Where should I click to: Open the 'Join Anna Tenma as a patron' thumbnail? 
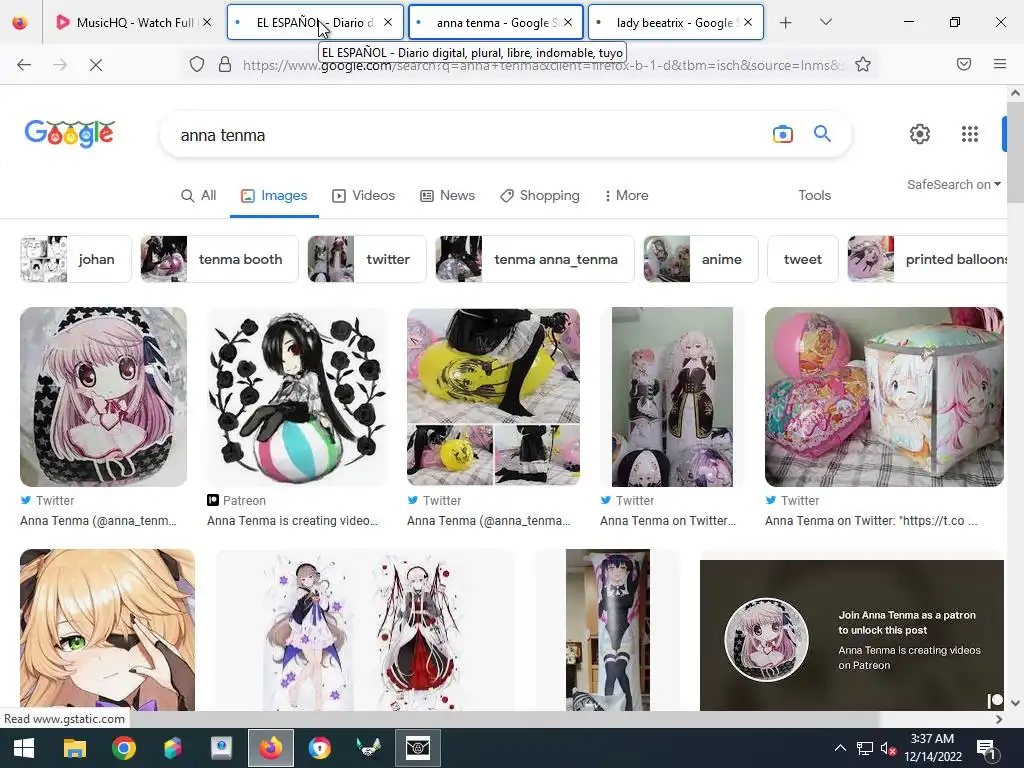click(x=852, y=635)
